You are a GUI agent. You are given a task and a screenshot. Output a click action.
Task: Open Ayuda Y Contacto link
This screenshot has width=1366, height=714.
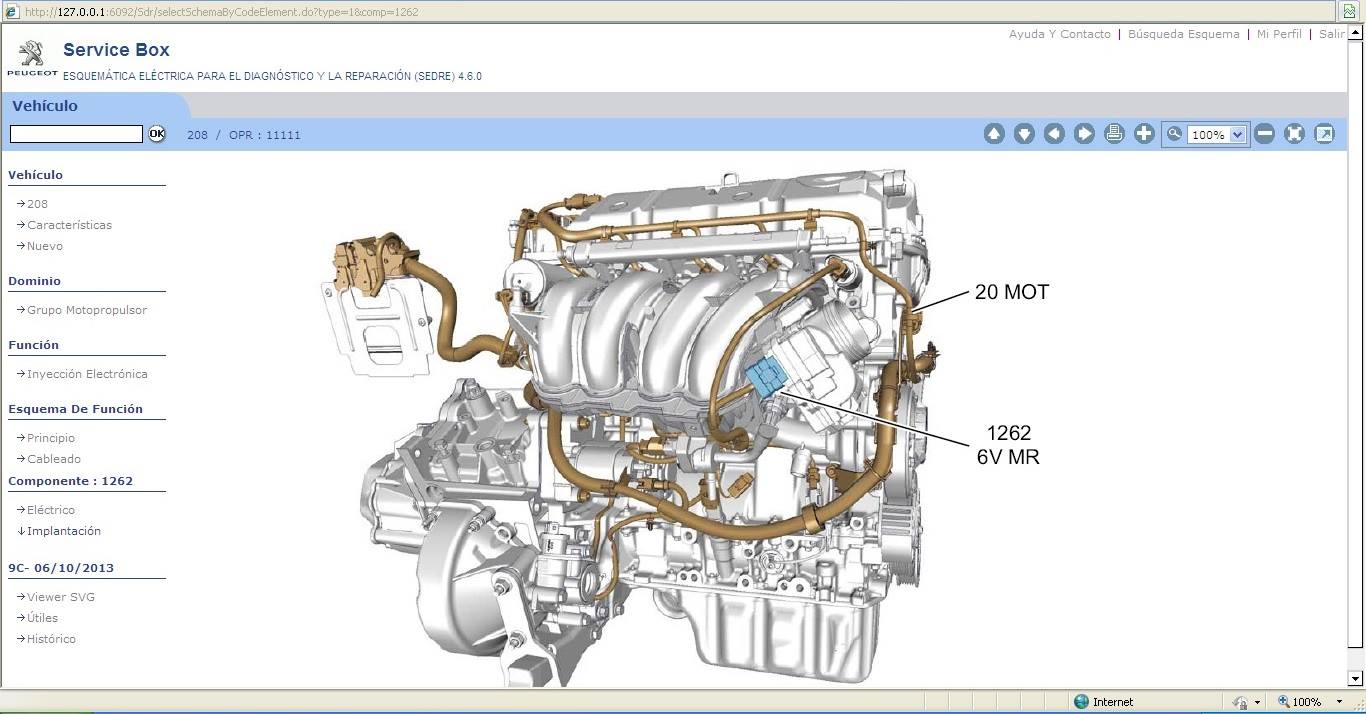1060,34
